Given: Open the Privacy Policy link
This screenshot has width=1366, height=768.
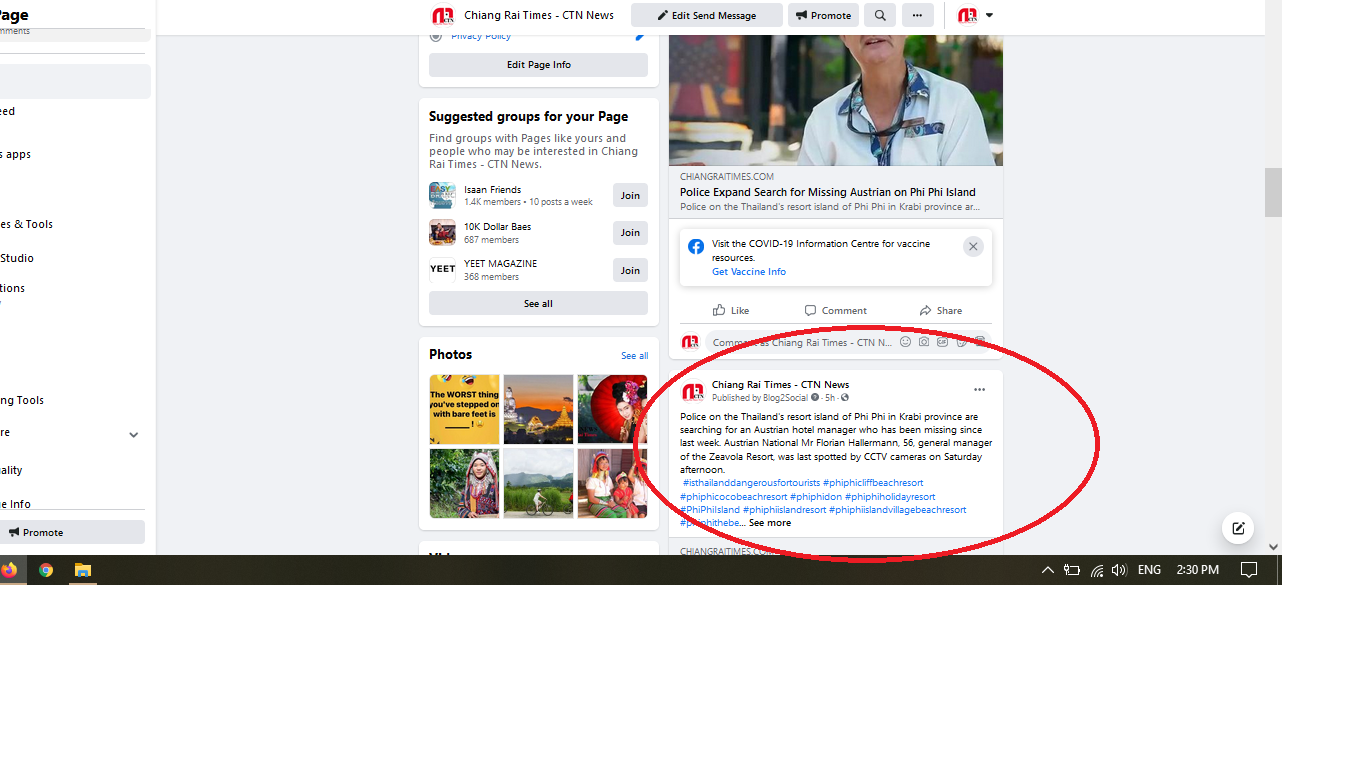Looking at the screenshot, I should 481,36.
